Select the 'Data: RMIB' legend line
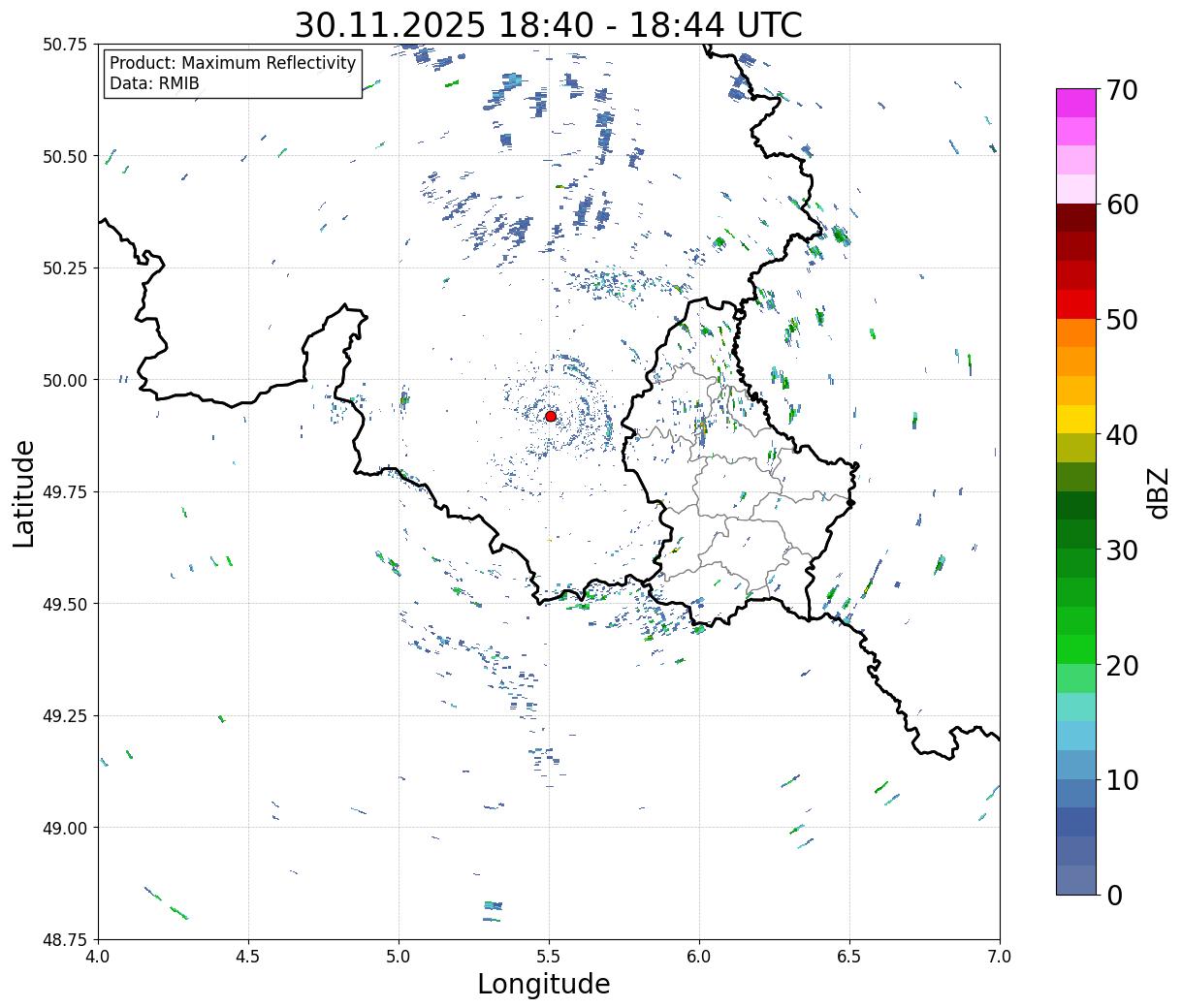 154,83
